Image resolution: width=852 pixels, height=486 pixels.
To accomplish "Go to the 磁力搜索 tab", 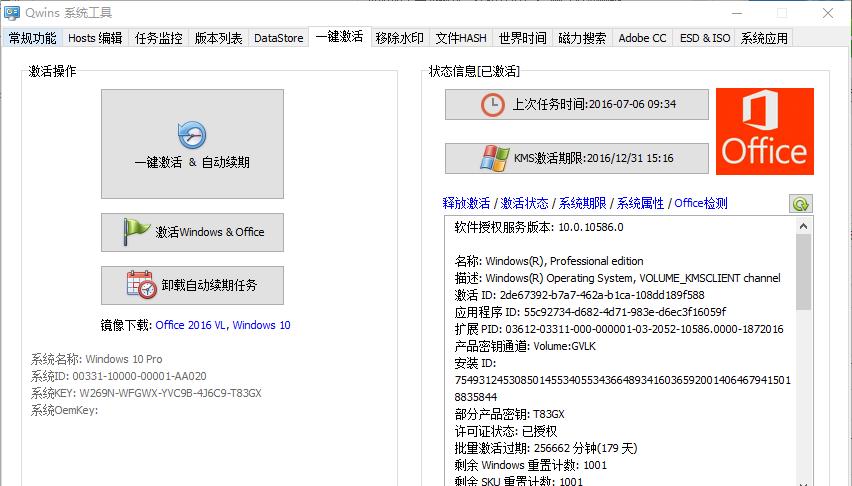I will 582,38.
